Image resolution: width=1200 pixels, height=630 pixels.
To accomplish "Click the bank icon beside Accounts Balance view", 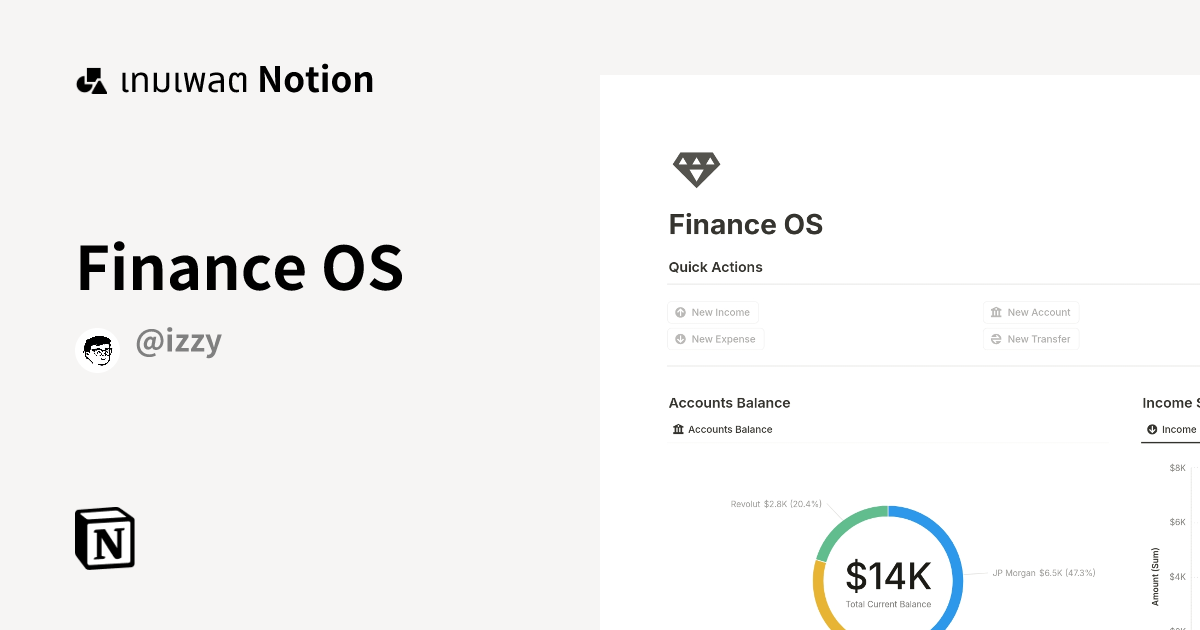I will click(678, 429).
